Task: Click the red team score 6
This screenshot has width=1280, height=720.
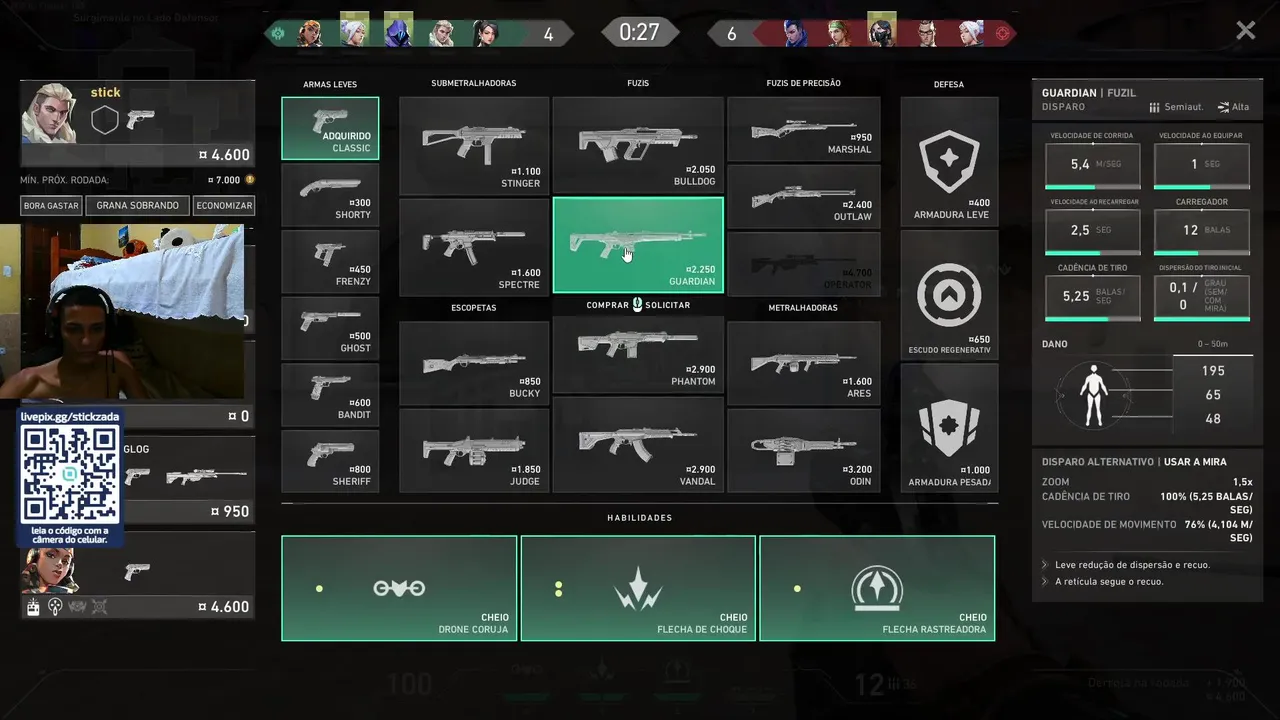Action: click(731, 34)
